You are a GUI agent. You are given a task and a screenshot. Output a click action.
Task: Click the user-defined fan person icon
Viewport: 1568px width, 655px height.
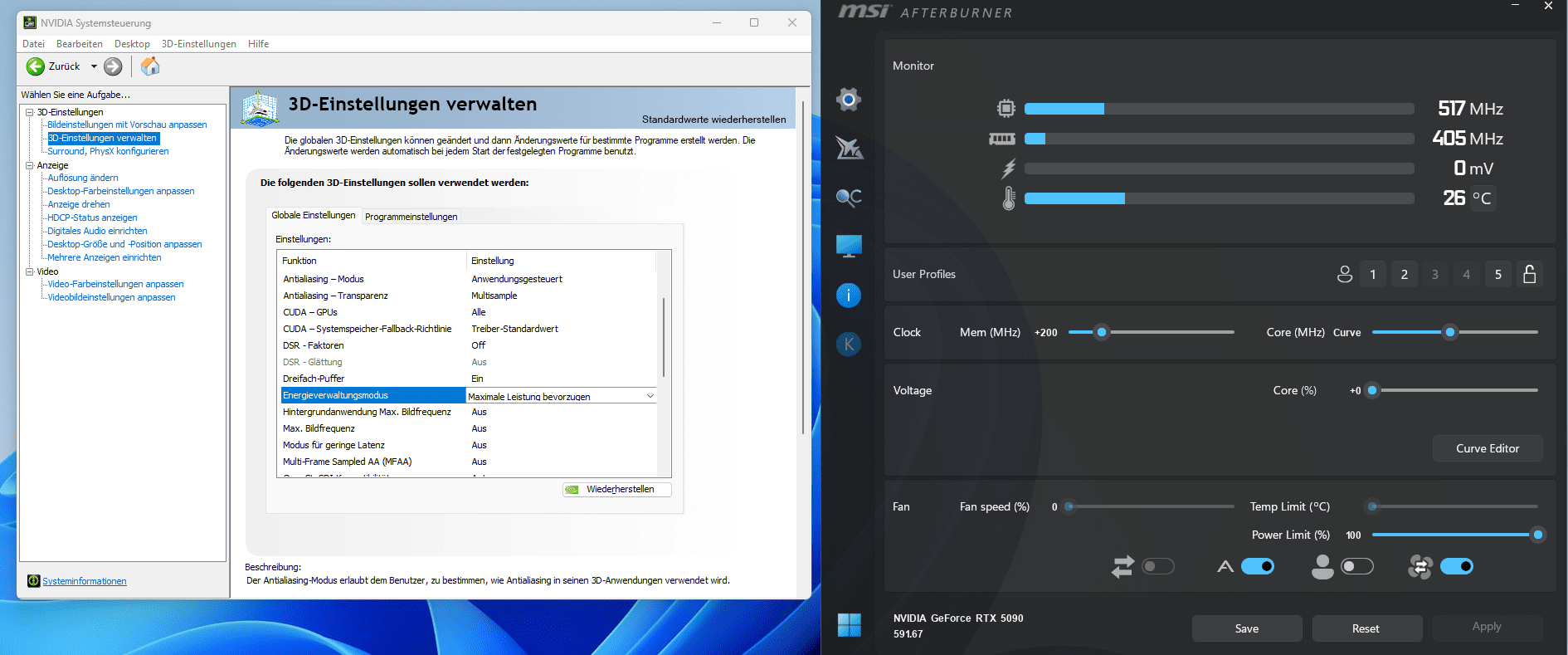point(1322,567)
